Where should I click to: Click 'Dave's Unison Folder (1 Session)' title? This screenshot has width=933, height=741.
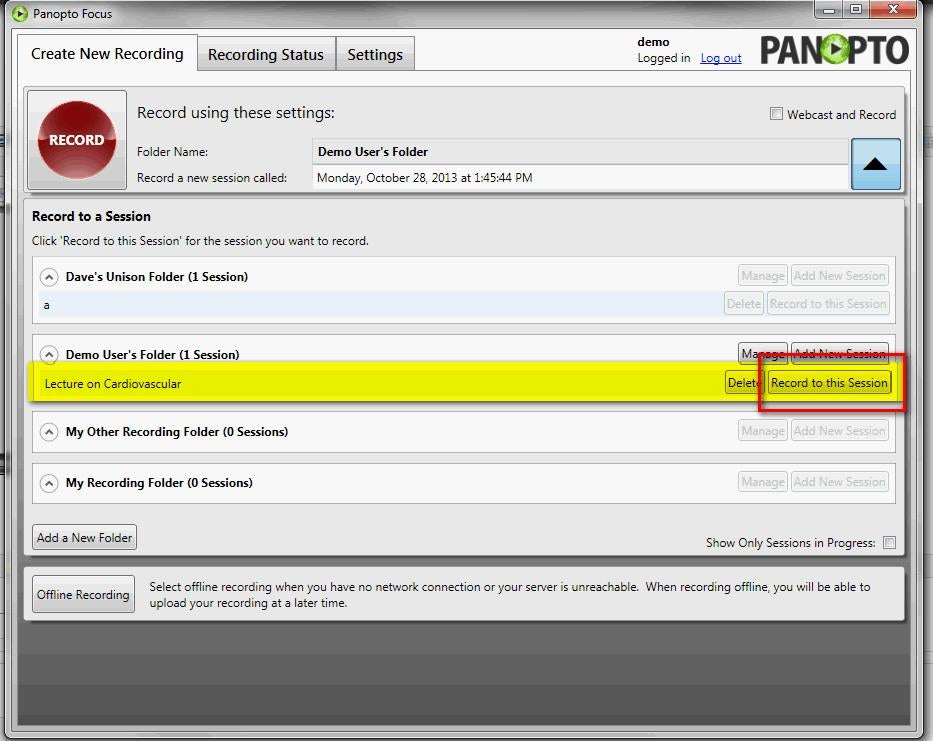coord(157,277)
